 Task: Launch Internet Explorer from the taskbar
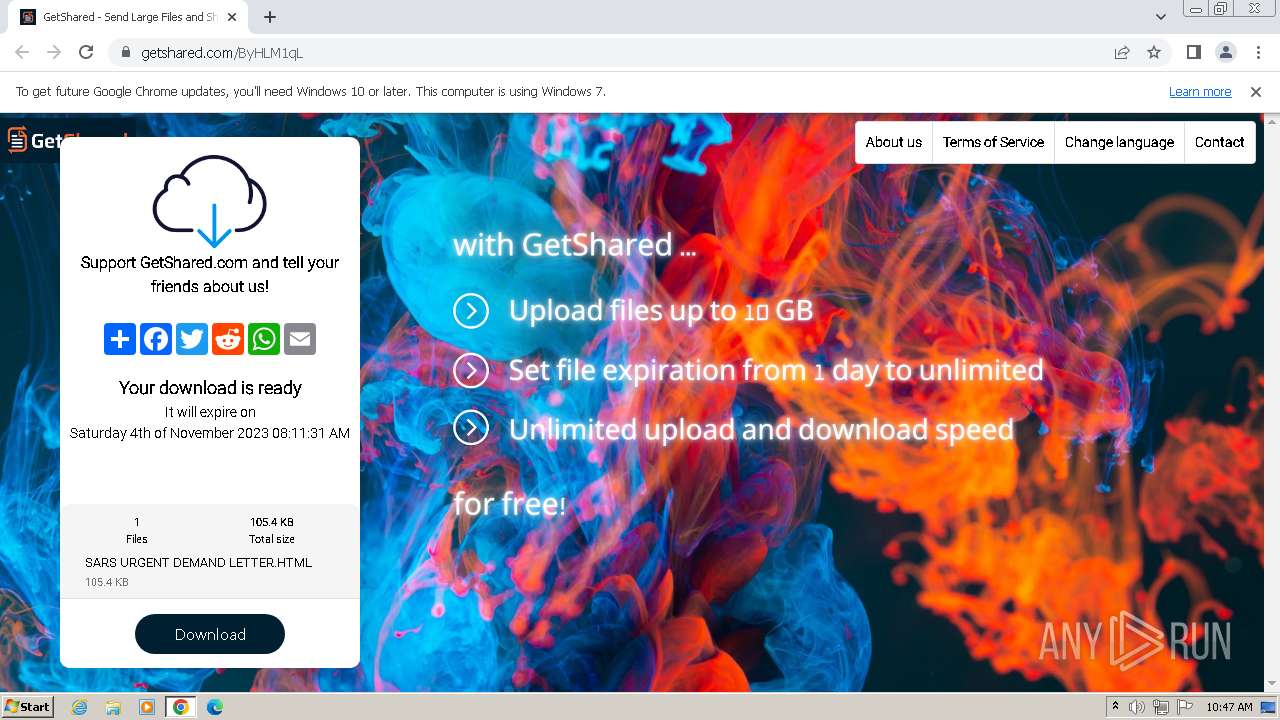(x=80, y=707)
